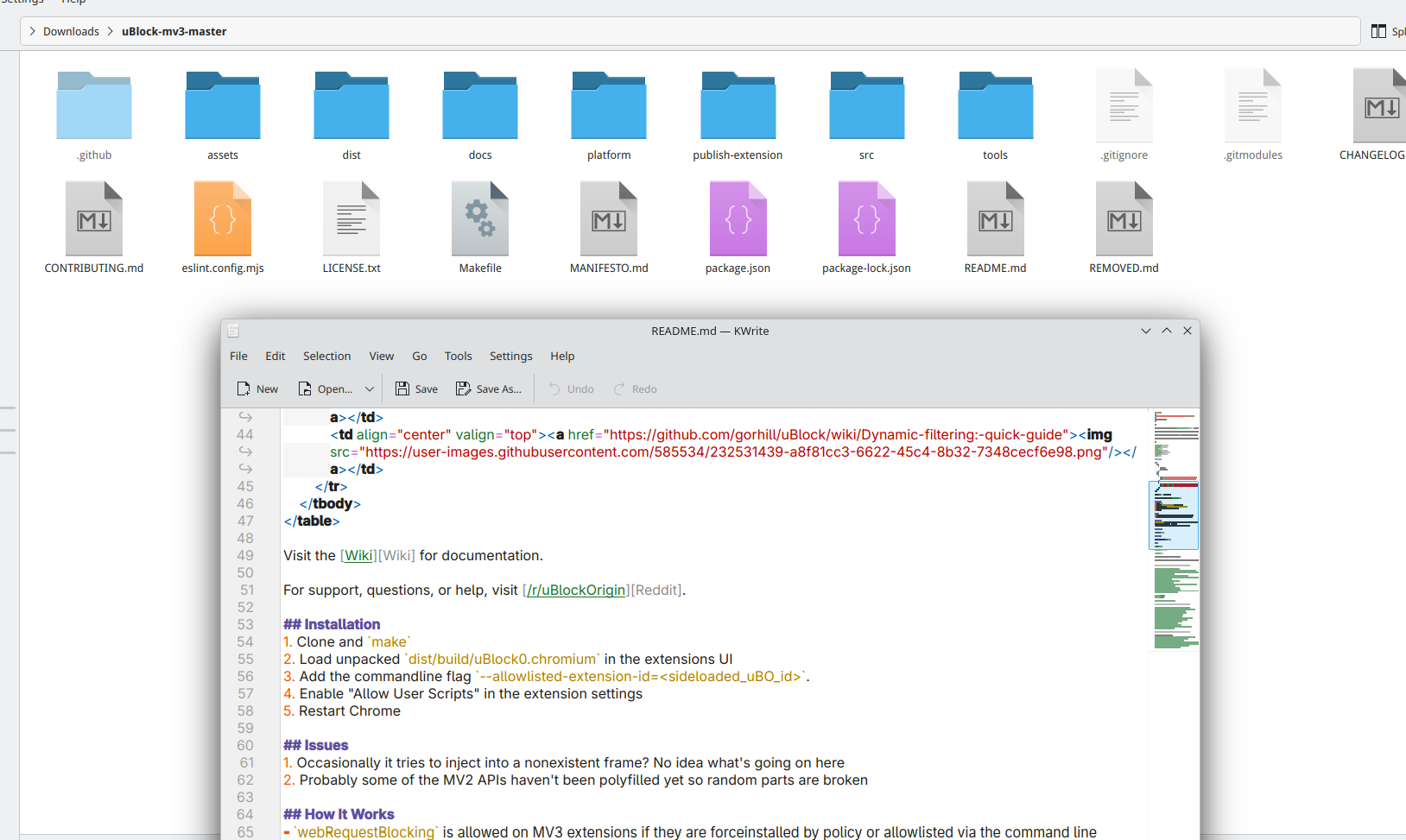Select the eslint.config.mjs file icon
1406x840 pixels.
[223, 219]
